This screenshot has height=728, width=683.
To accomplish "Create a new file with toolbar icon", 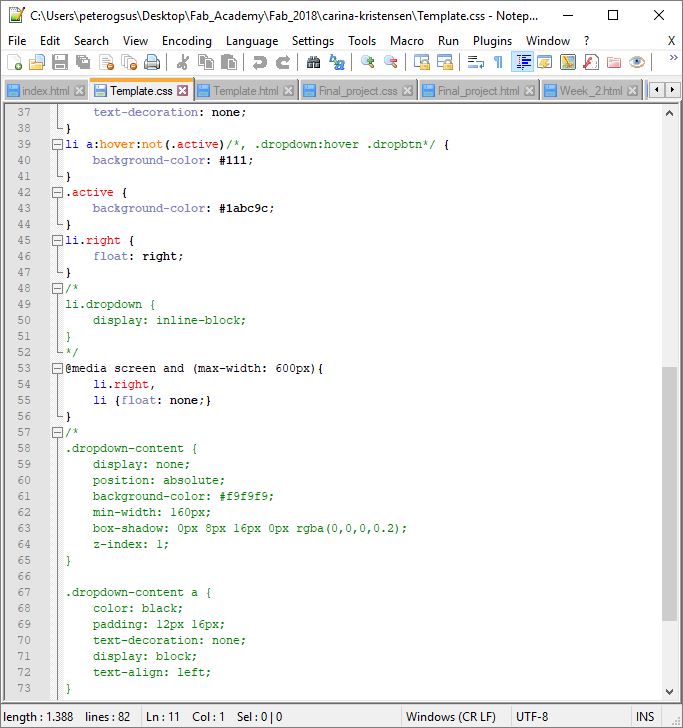I will coord(14,62).
